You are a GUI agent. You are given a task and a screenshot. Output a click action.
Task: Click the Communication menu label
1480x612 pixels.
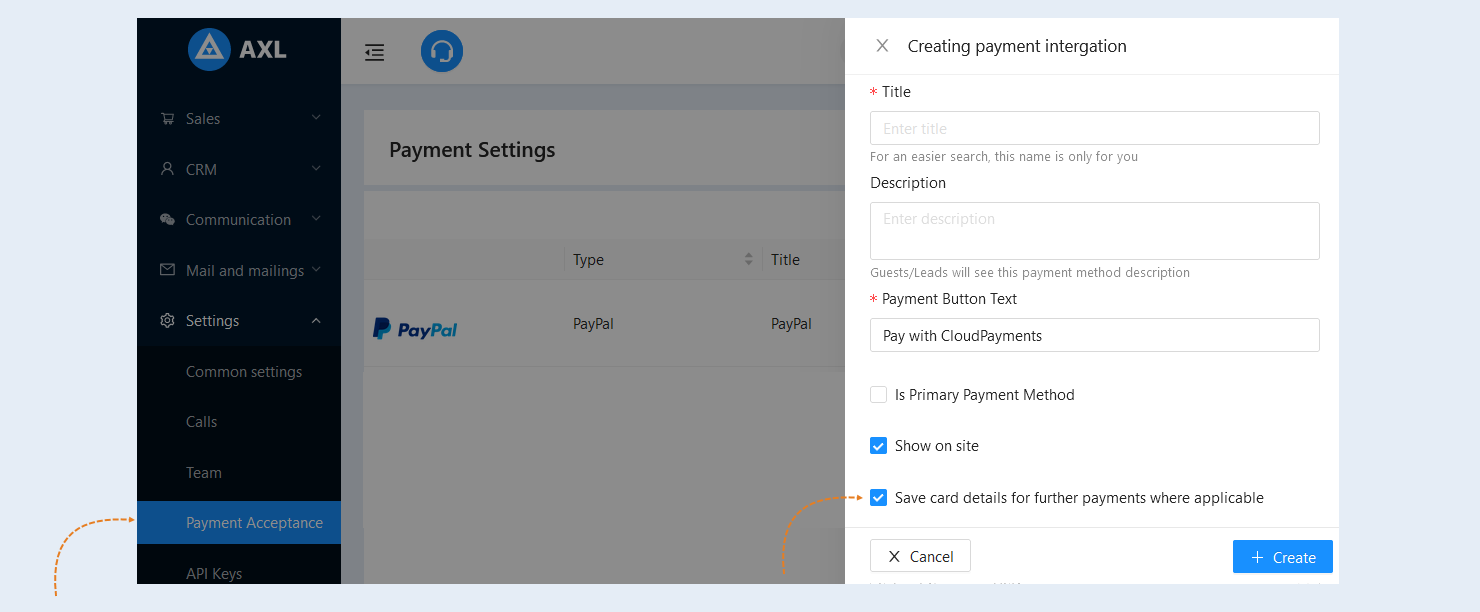pos(238,219)
